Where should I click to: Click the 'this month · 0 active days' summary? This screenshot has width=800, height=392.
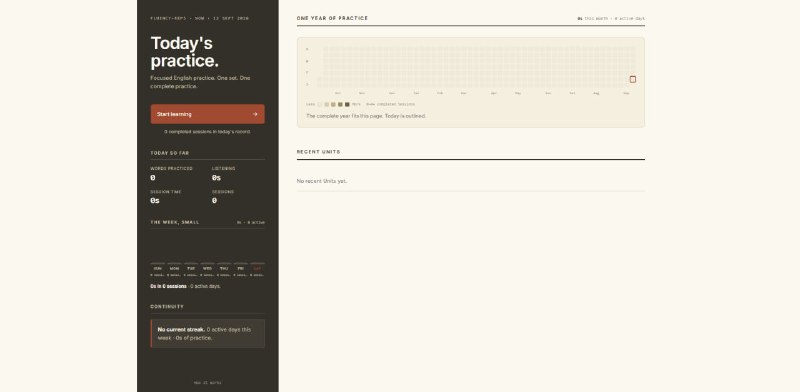(x=611, y=18)
